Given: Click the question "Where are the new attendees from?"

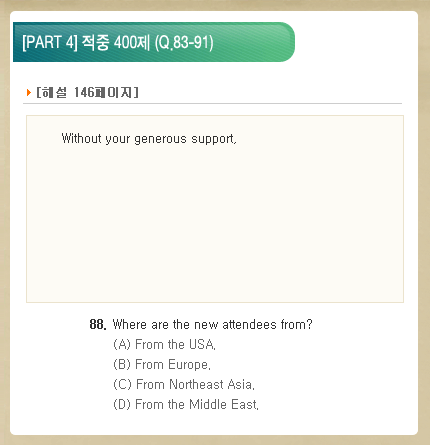Looking at the screenshot, I should [212, 324].
